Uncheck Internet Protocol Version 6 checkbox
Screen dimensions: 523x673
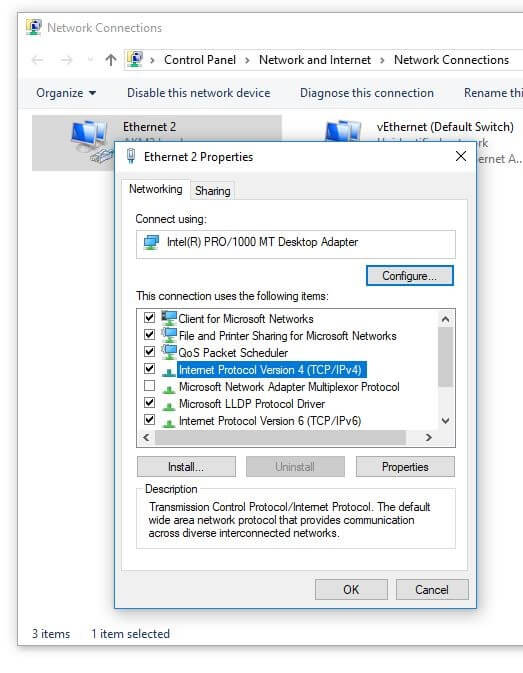tap(149, 419)
